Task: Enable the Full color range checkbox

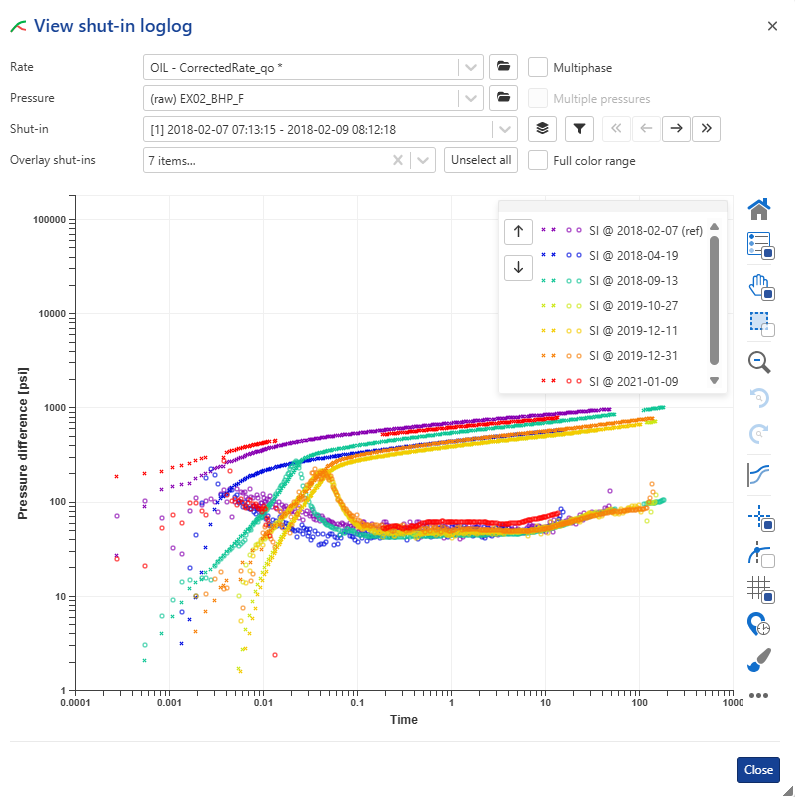Action: pos(538,160)
